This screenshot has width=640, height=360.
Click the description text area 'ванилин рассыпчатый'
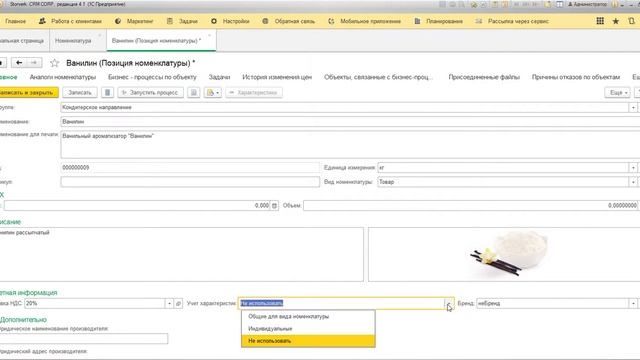coord(181,254)
